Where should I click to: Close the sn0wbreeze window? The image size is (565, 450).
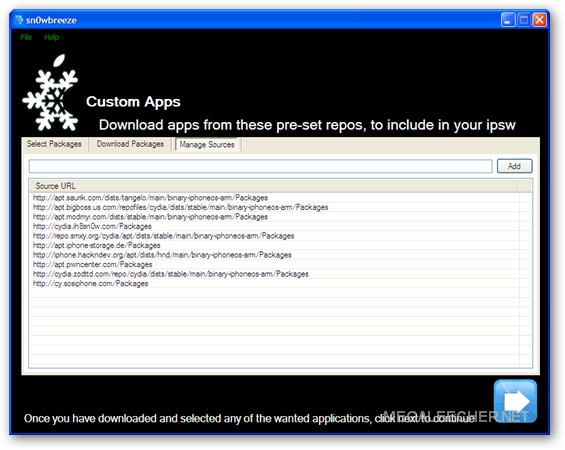tap(539, 20)
